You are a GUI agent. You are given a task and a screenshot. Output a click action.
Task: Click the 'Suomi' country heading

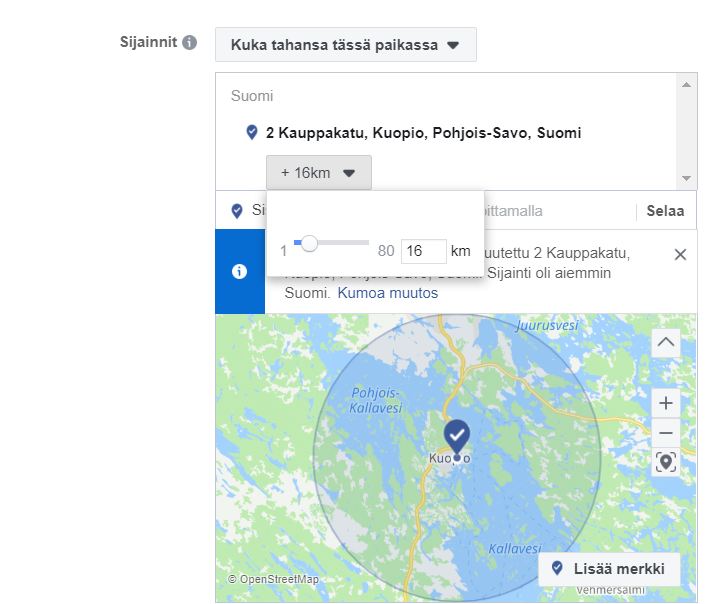[x=252, y=96]
